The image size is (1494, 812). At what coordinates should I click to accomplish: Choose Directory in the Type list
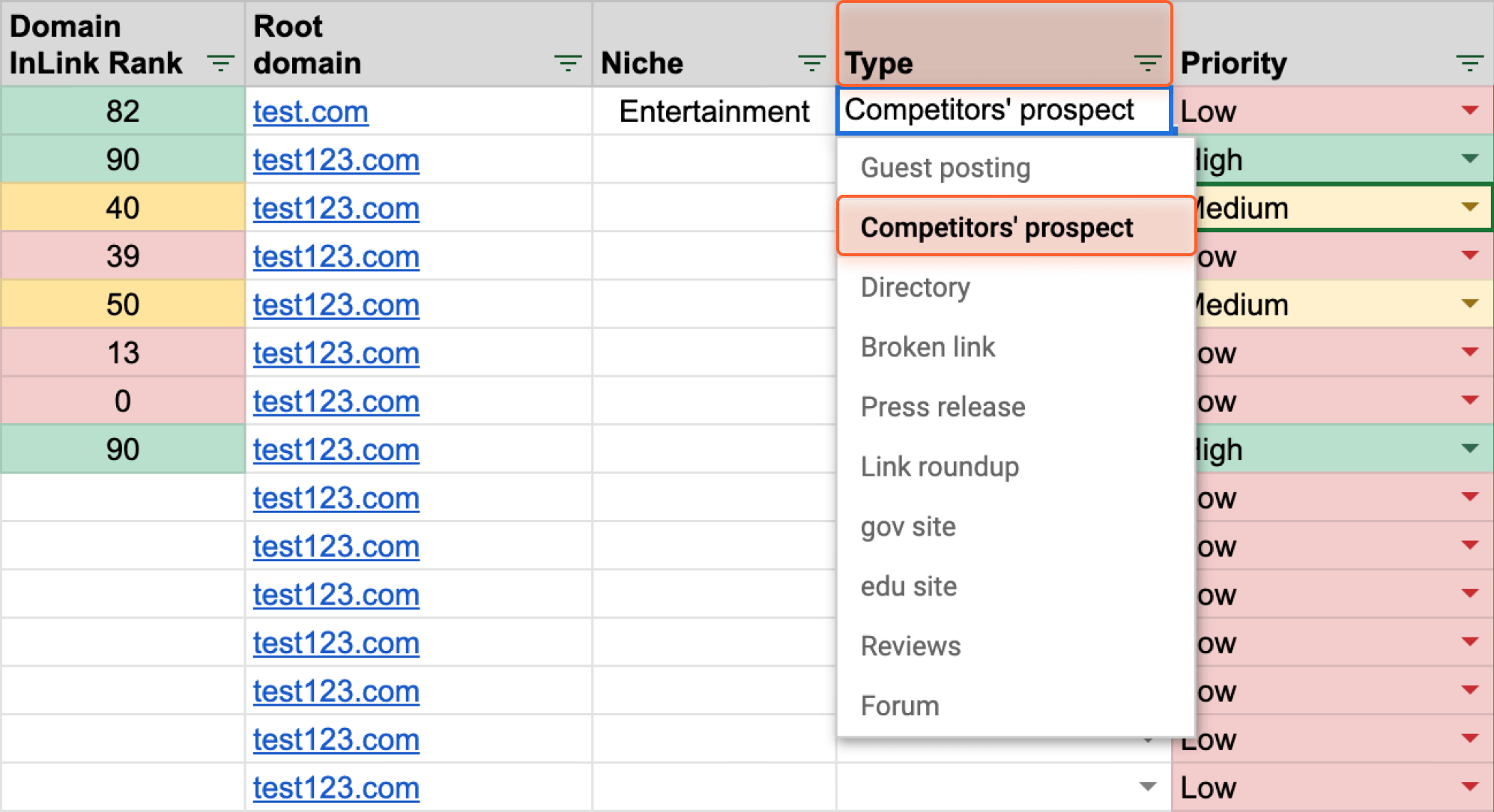915,288
